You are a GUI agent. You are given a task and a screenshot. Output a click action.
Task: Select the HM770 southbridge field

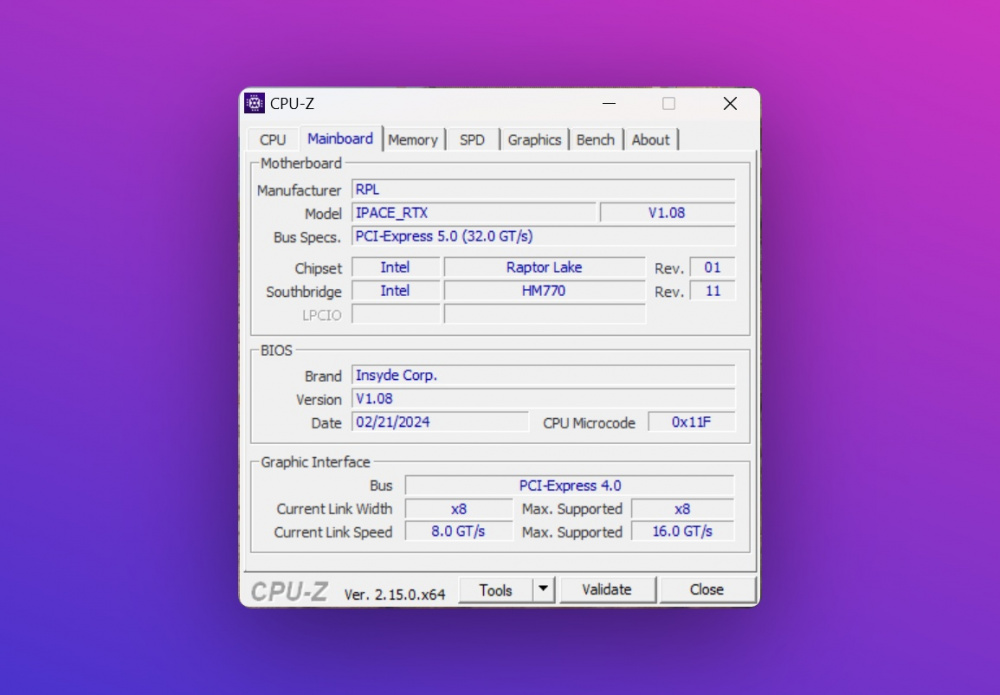pyautogui.click(x=544, y=291)
